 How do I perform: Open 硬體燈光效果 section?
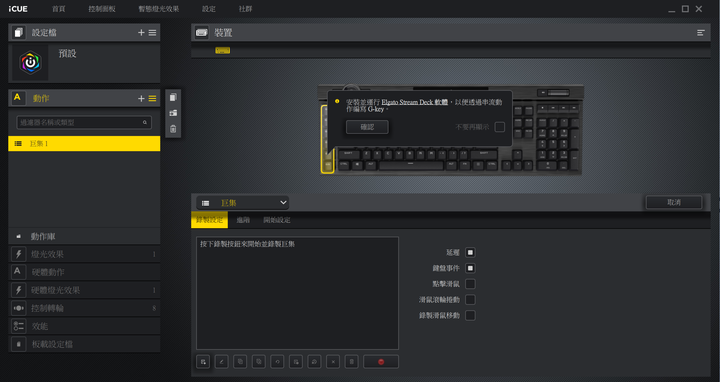(x=84, y=290)
